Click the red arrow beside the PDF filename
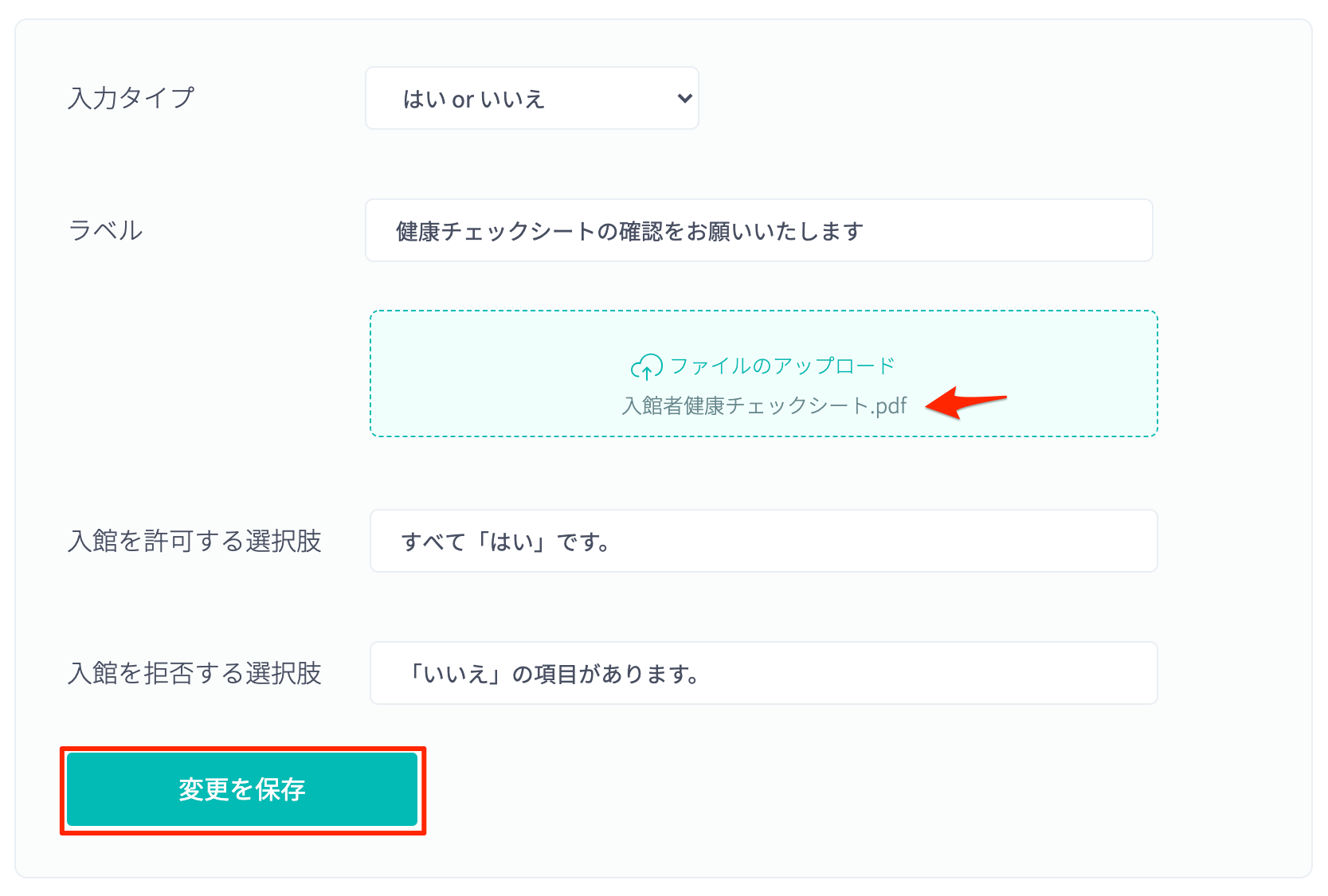1328x896 pixels. click(966, 401)
